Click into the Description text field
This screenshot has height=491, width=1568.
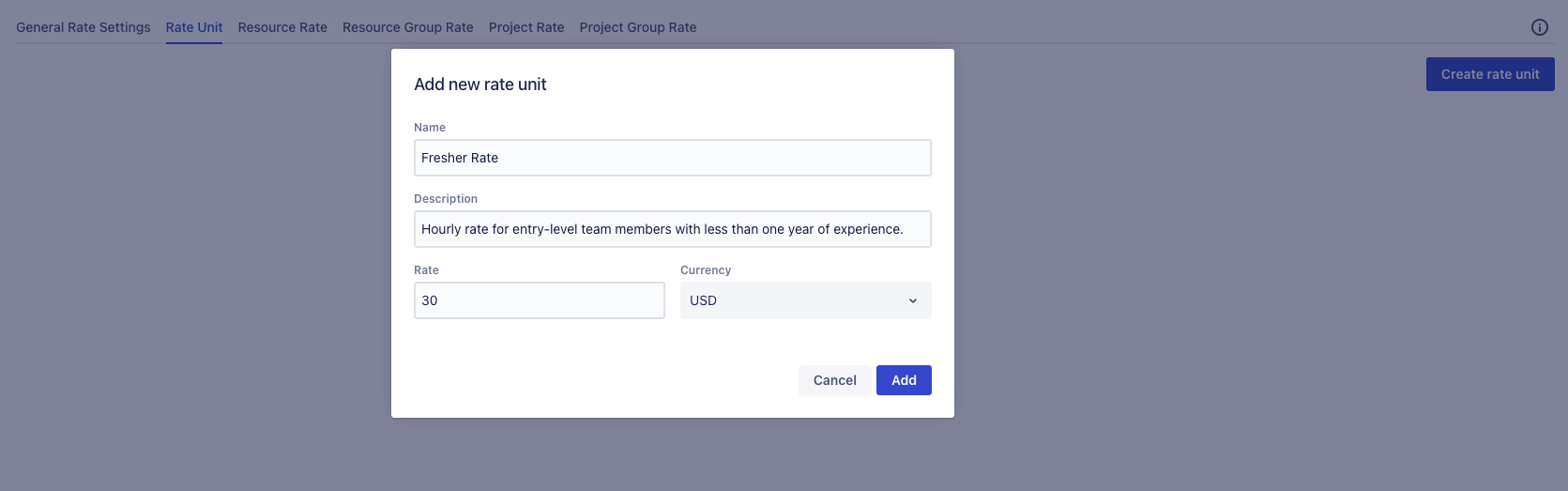click(672, 229)
